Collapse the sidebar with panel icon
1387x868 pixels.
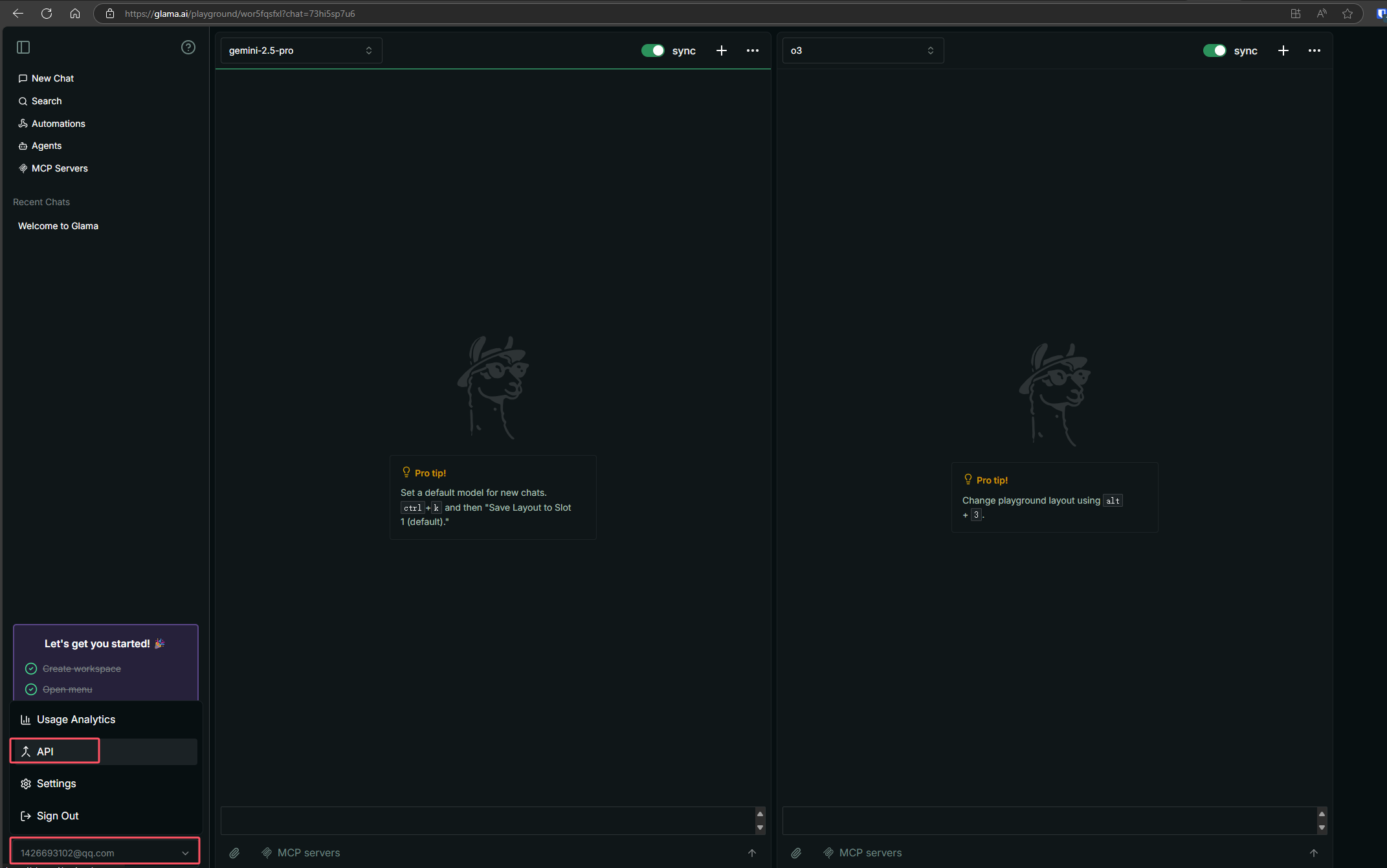click(23, 47)
